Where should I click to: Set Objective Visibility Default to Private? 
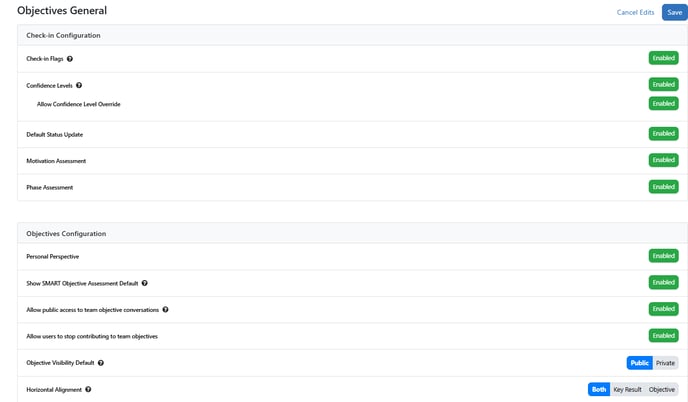coord(666,363)
